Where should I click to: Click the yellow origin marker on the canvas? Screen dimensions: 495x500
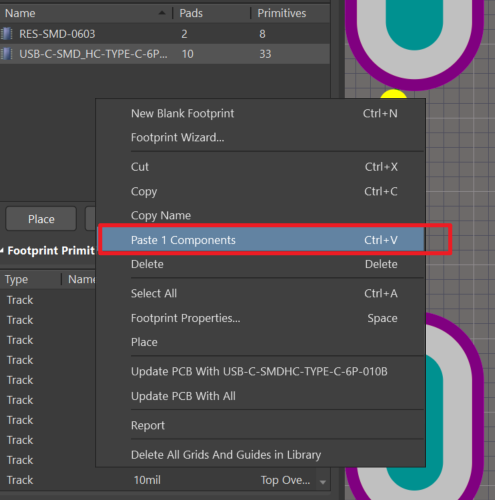(394, 94)
